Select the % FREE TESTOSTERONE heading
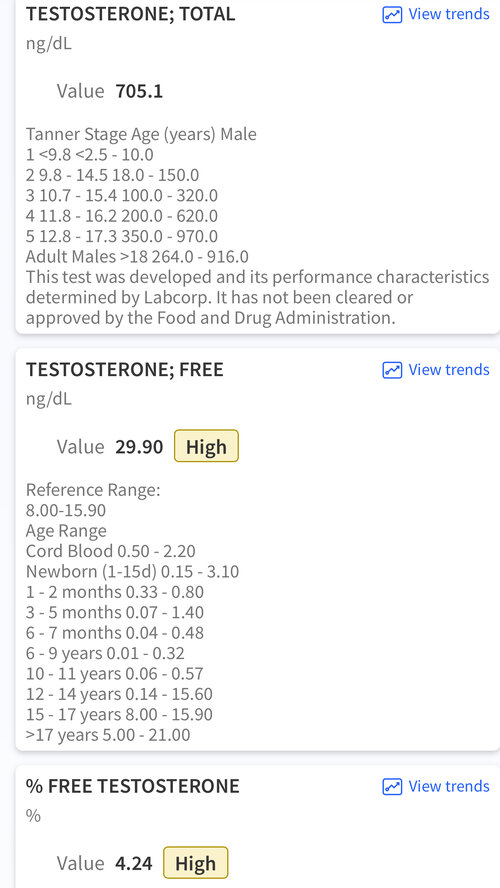The height and width of the screenshot is (888, 500). (133, 787)
